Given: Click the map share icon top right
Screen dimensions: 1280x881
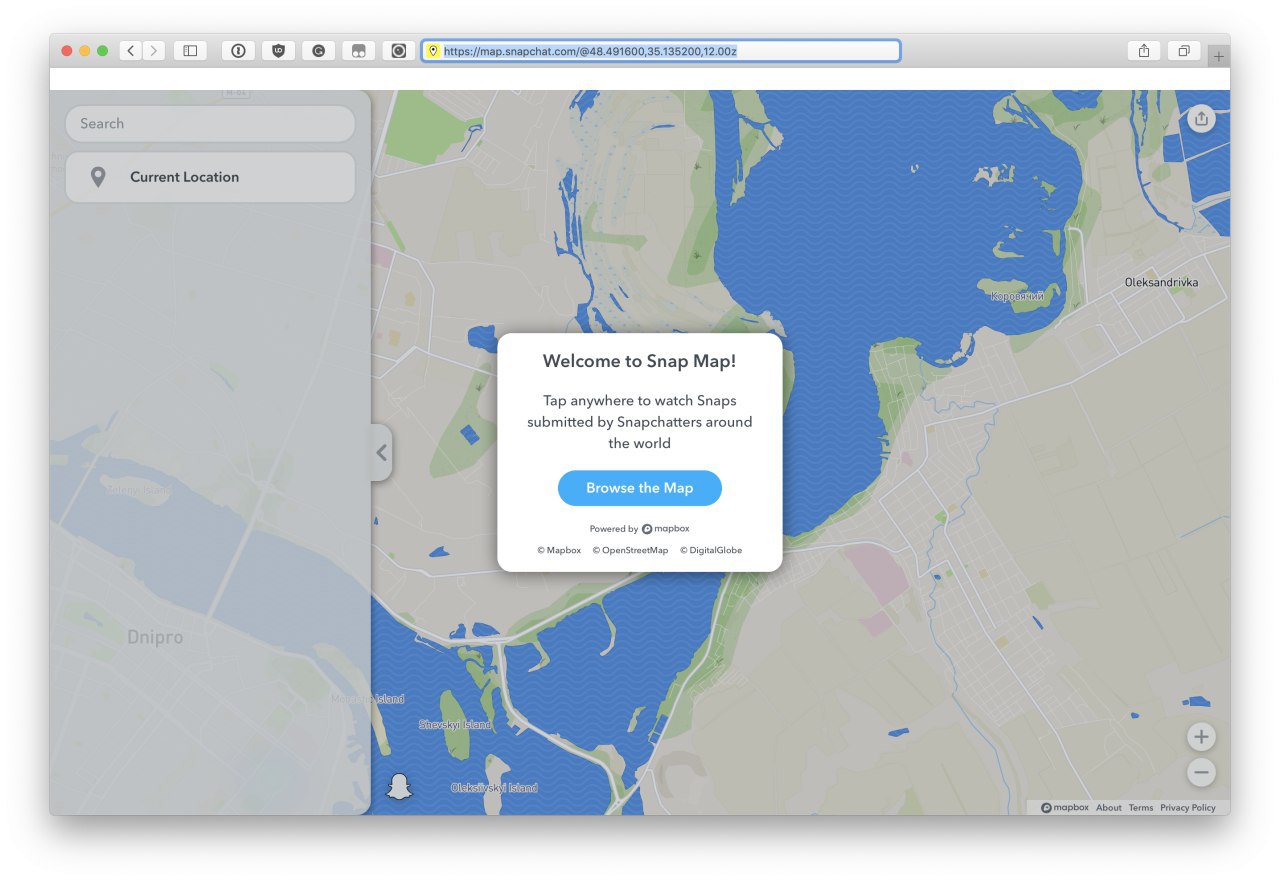Looking at the screenshot, I should [x=1201, y=119].
